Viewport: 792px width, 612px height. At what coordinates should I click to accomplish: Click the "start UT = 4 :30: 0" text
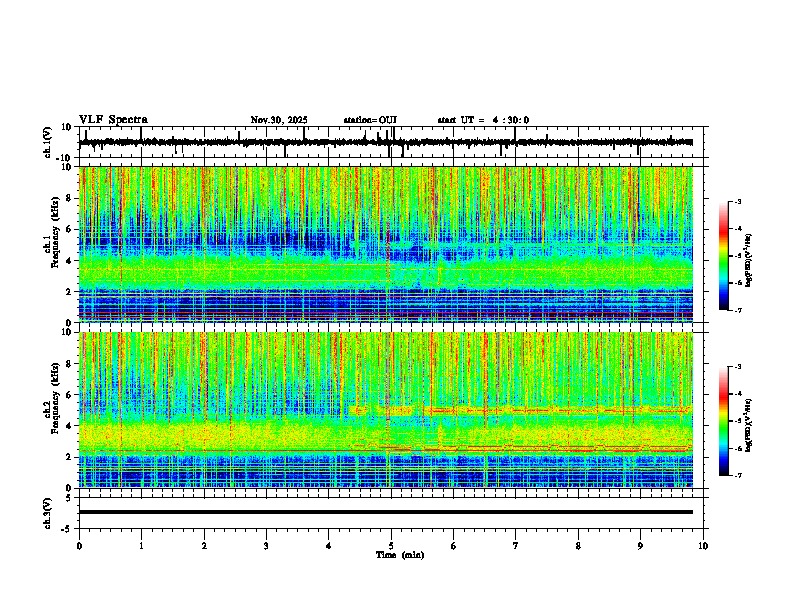[483, 120]
